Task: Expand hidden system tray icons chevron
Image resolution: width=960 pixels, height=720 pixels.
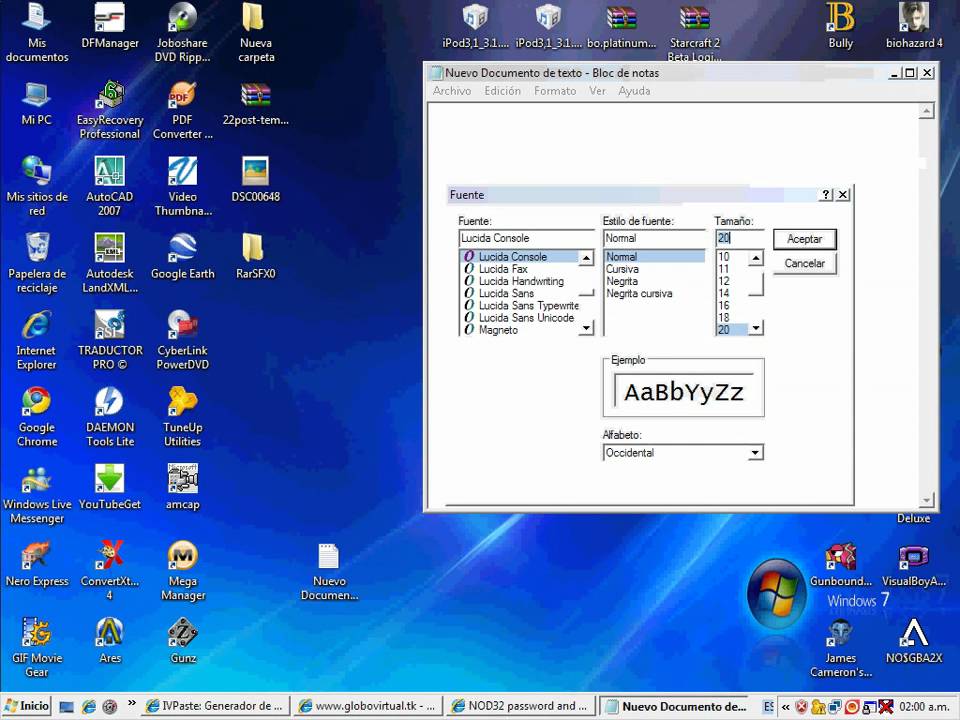Action: pos(786,707)
